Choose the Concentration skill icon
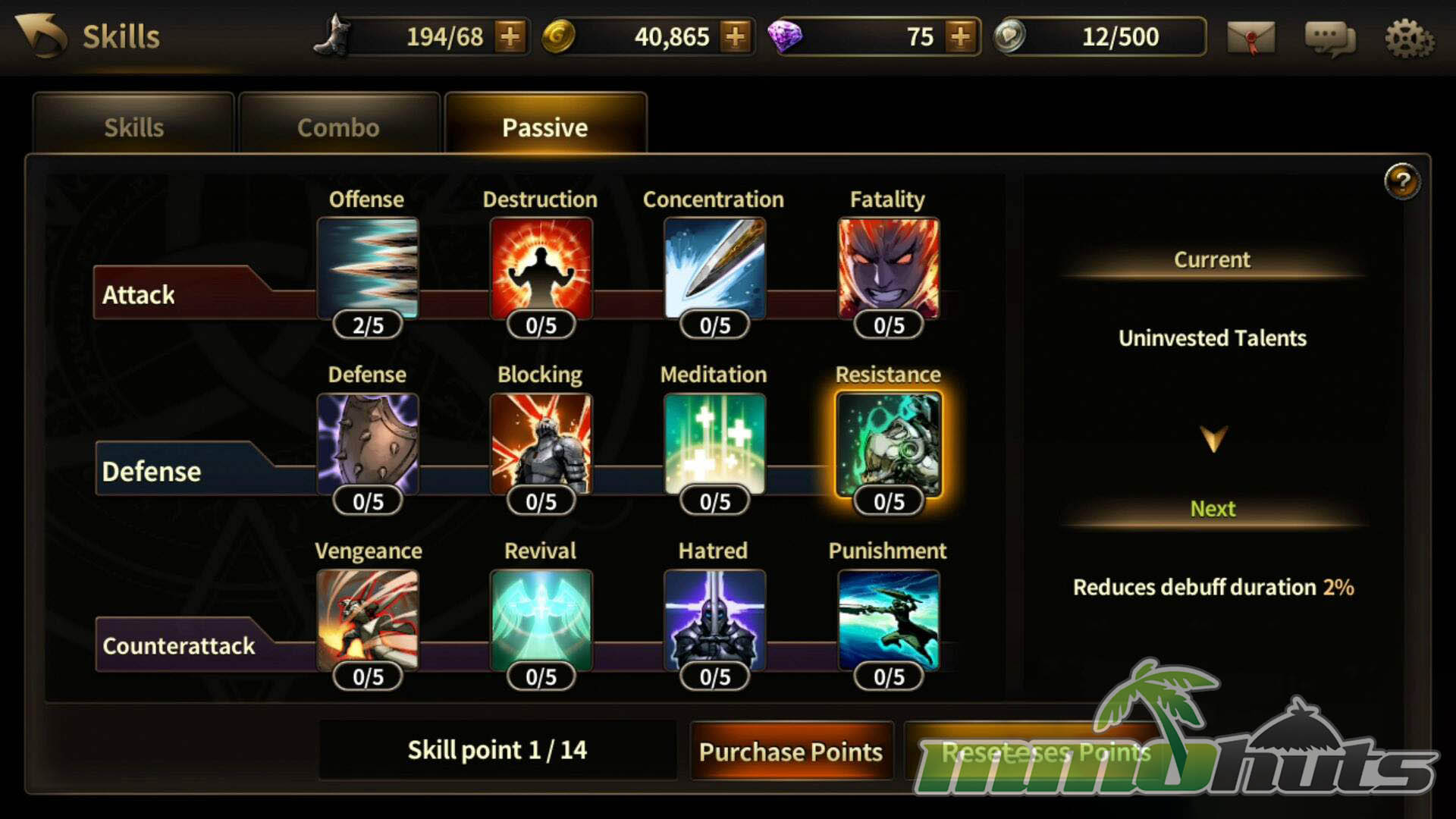The height and width of the screenshot is (819, 1456). pos(715,268)
